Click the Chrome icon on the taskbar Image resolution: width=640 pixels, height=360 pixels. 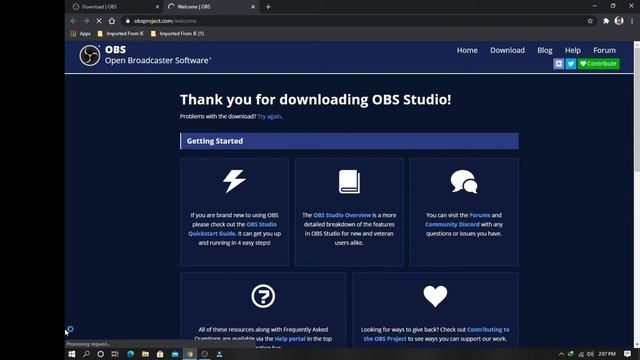point(190,354)
